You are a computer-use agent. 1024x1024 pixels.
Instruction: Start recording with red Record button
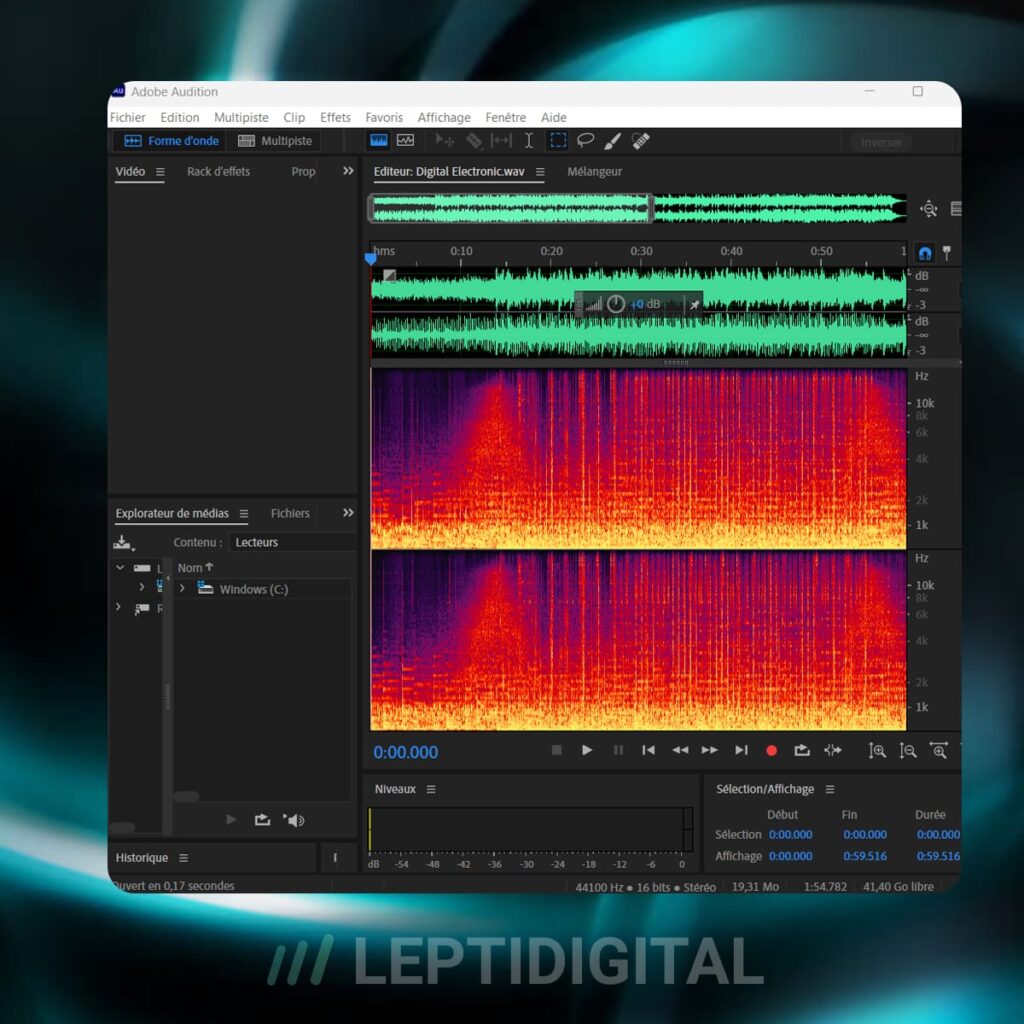(x=771, y=751)
